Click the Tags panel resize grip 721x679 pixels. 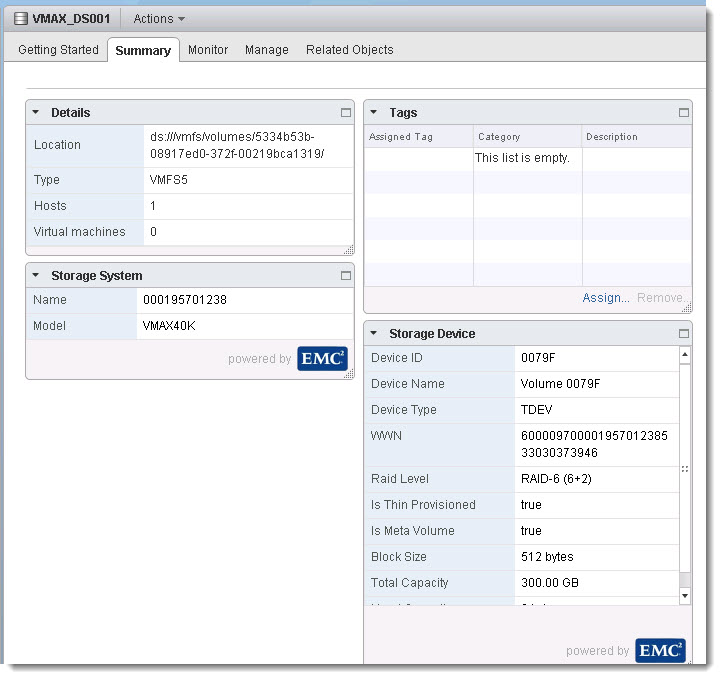(x=687, y=308)
